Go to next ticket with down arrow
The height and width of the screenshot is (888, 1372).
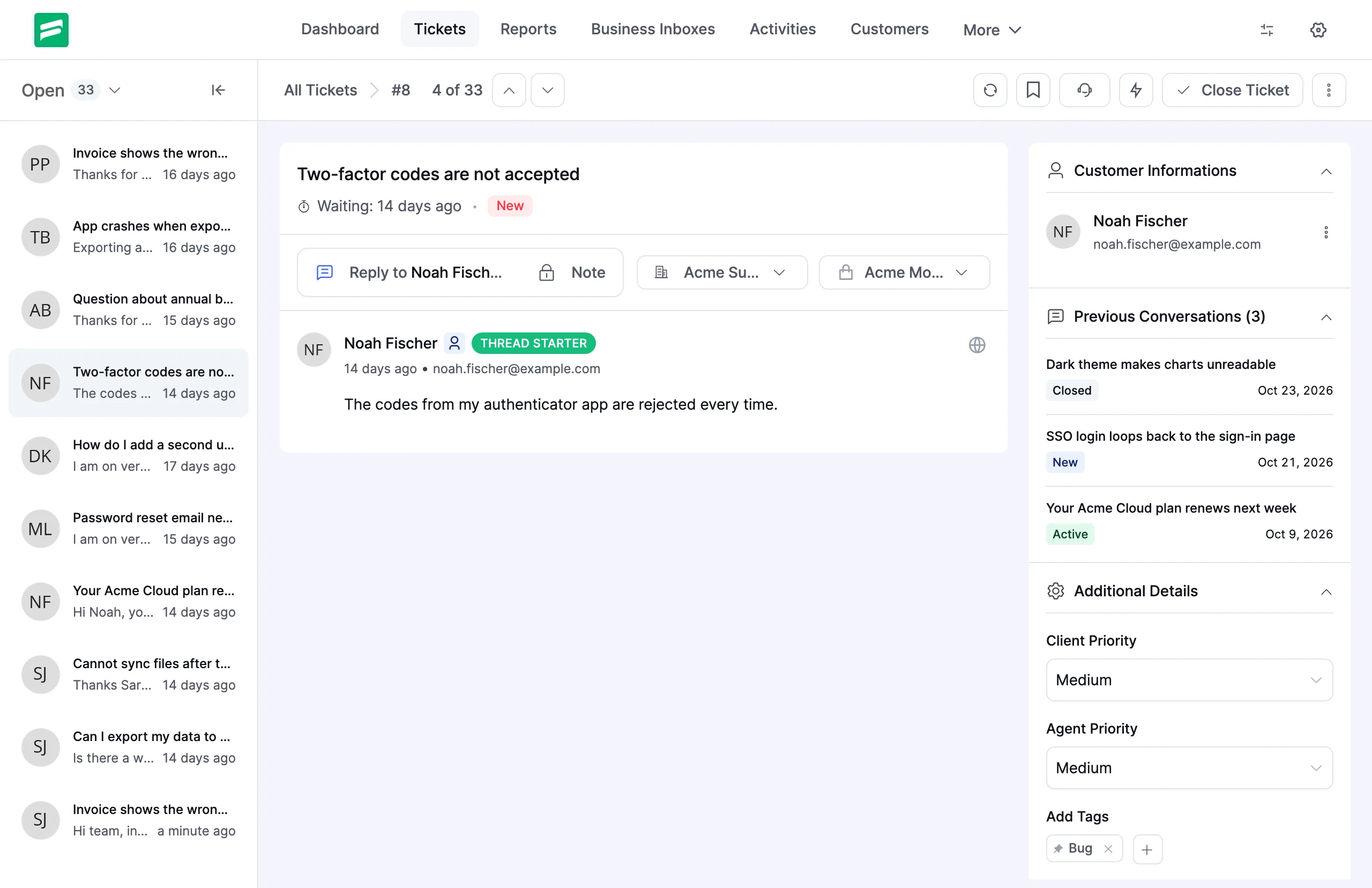pyautogui.click(x=547, y=90)
